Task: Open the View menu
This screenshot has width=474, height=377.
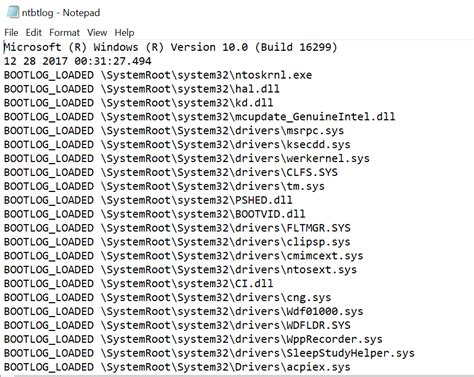Action: [97, 33]
